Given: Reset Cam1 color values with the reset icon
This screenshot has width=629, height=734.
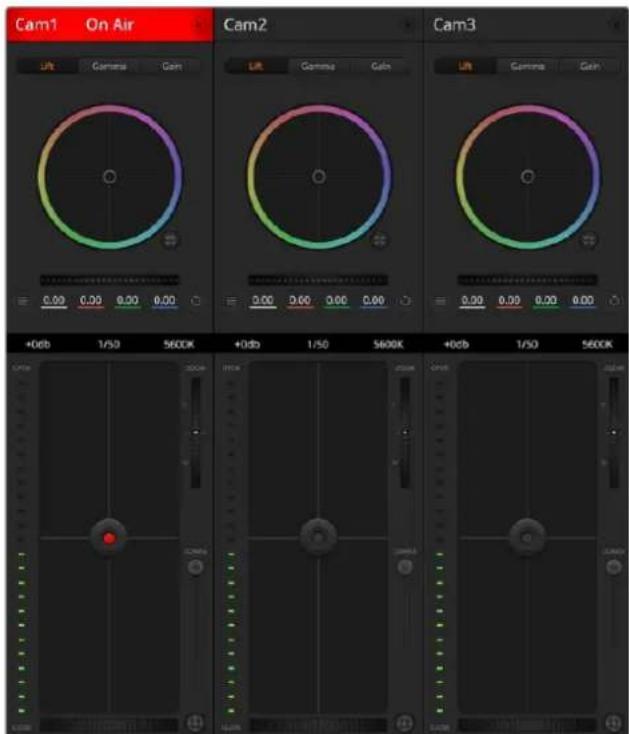Looking at the screenshot, I should coord(196,301).
